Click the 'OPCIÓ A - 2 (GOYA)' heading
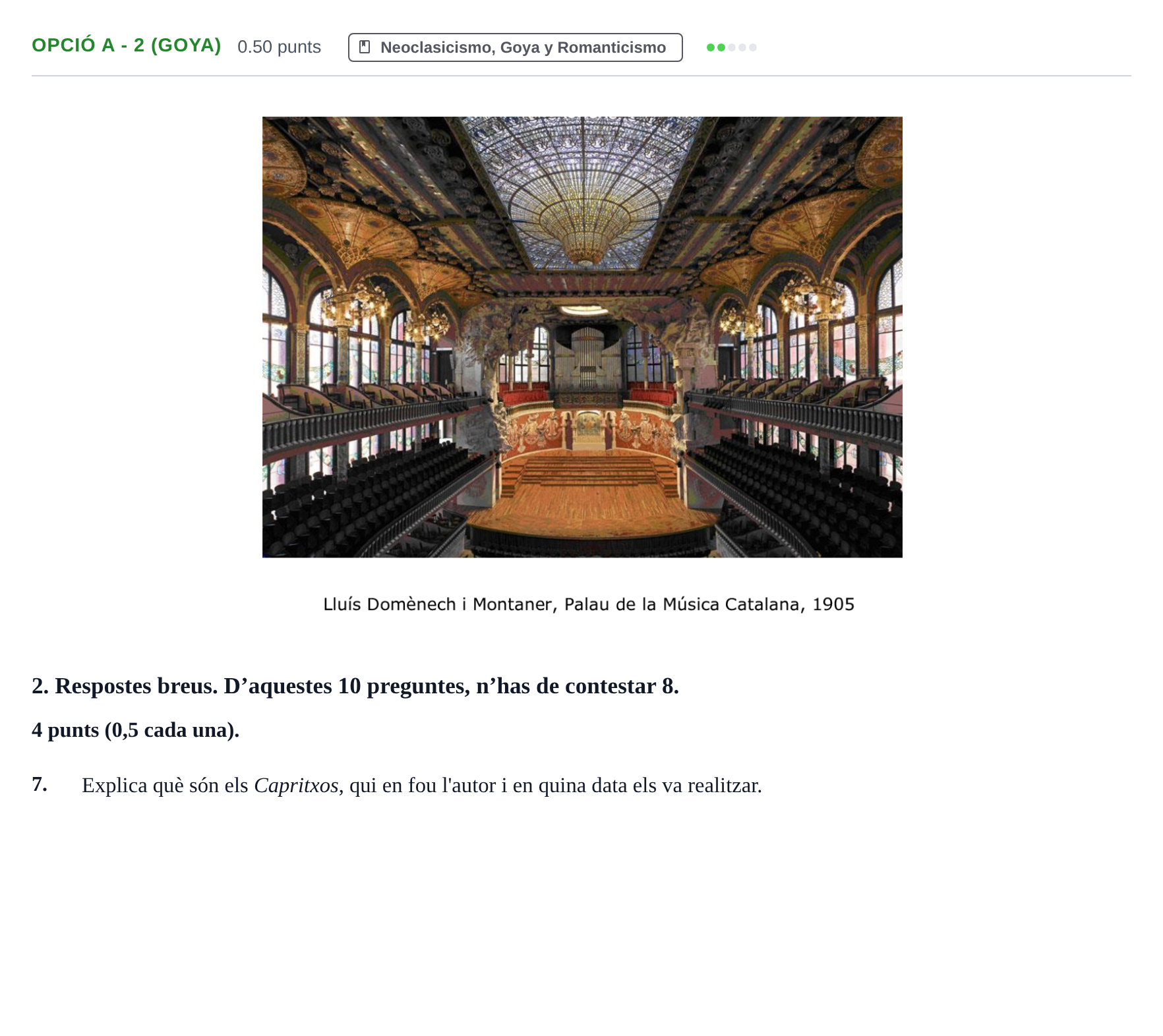 coord(127,45)
